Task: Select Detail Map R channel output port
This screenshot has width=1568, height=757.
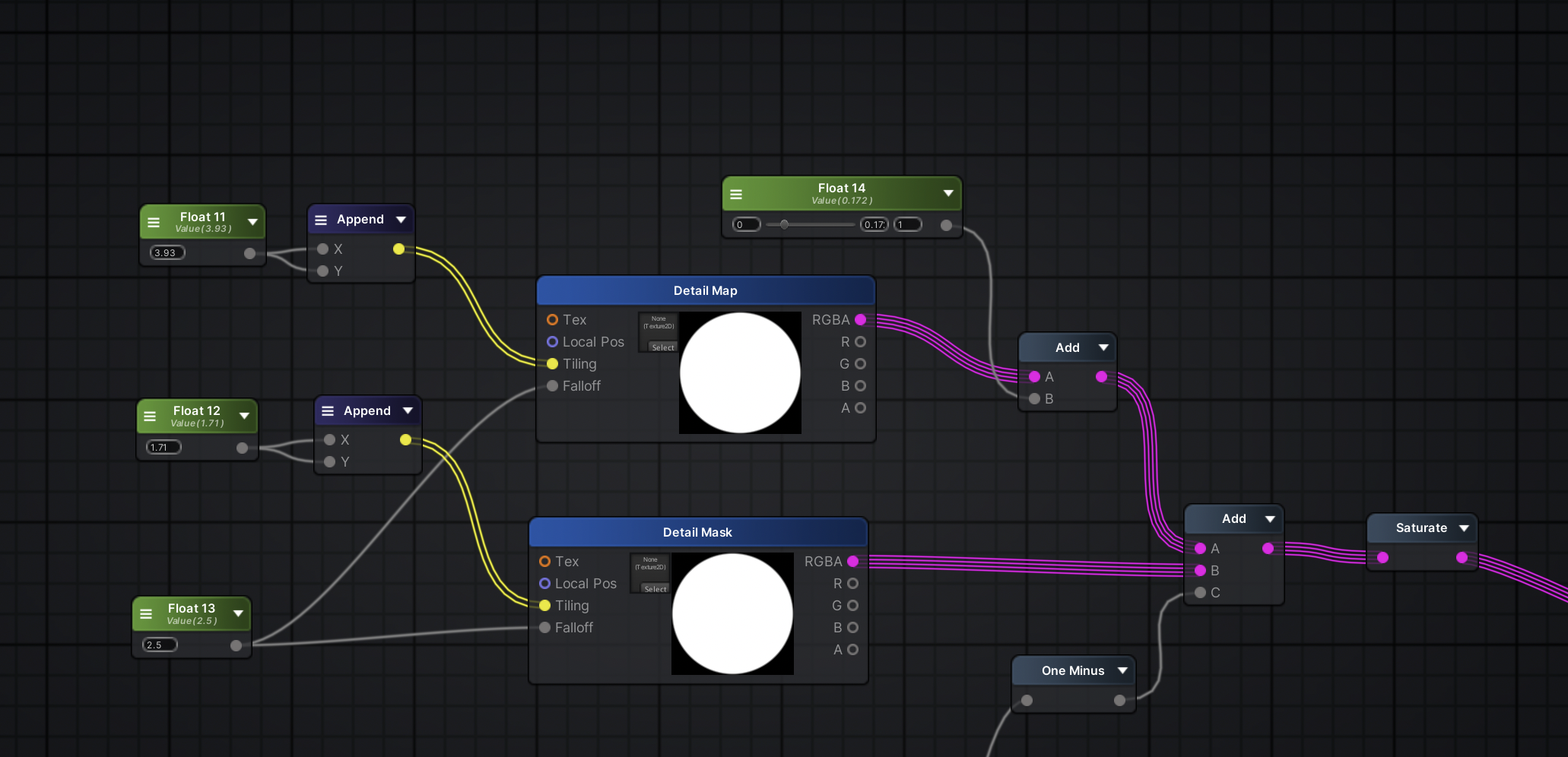Action: (860, 342)
